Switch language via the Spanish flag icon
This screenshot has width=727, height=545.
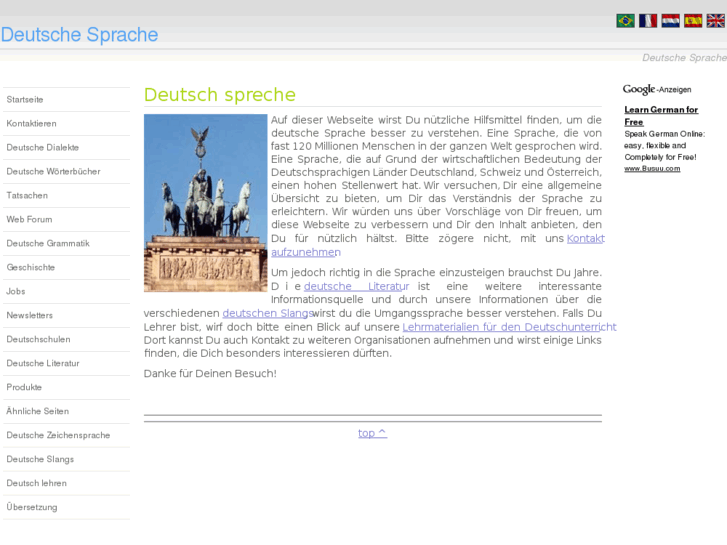(x=693, y=20)
